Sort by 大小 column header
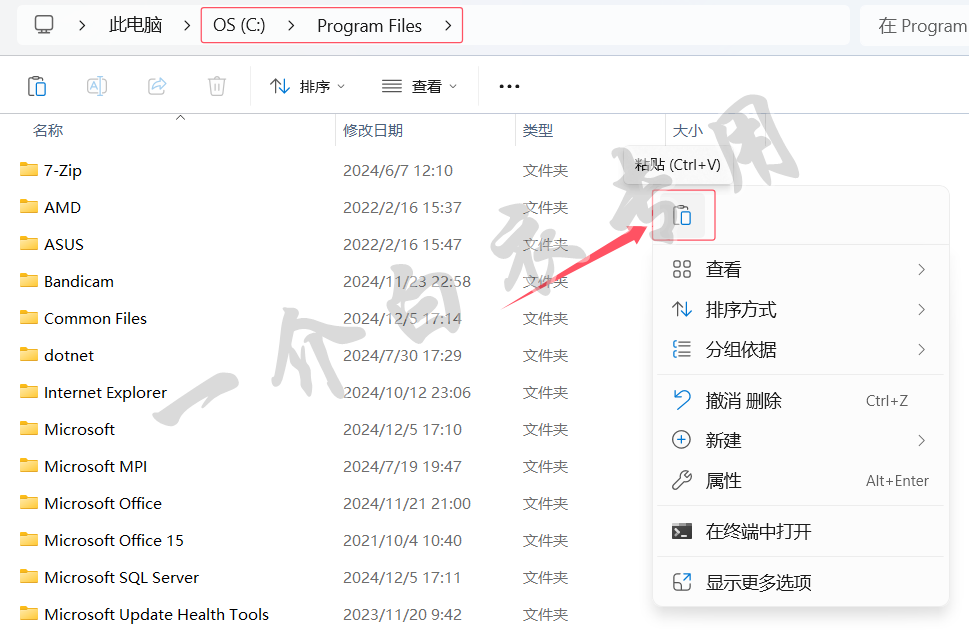Screen dimensions: 969x640 687,130
